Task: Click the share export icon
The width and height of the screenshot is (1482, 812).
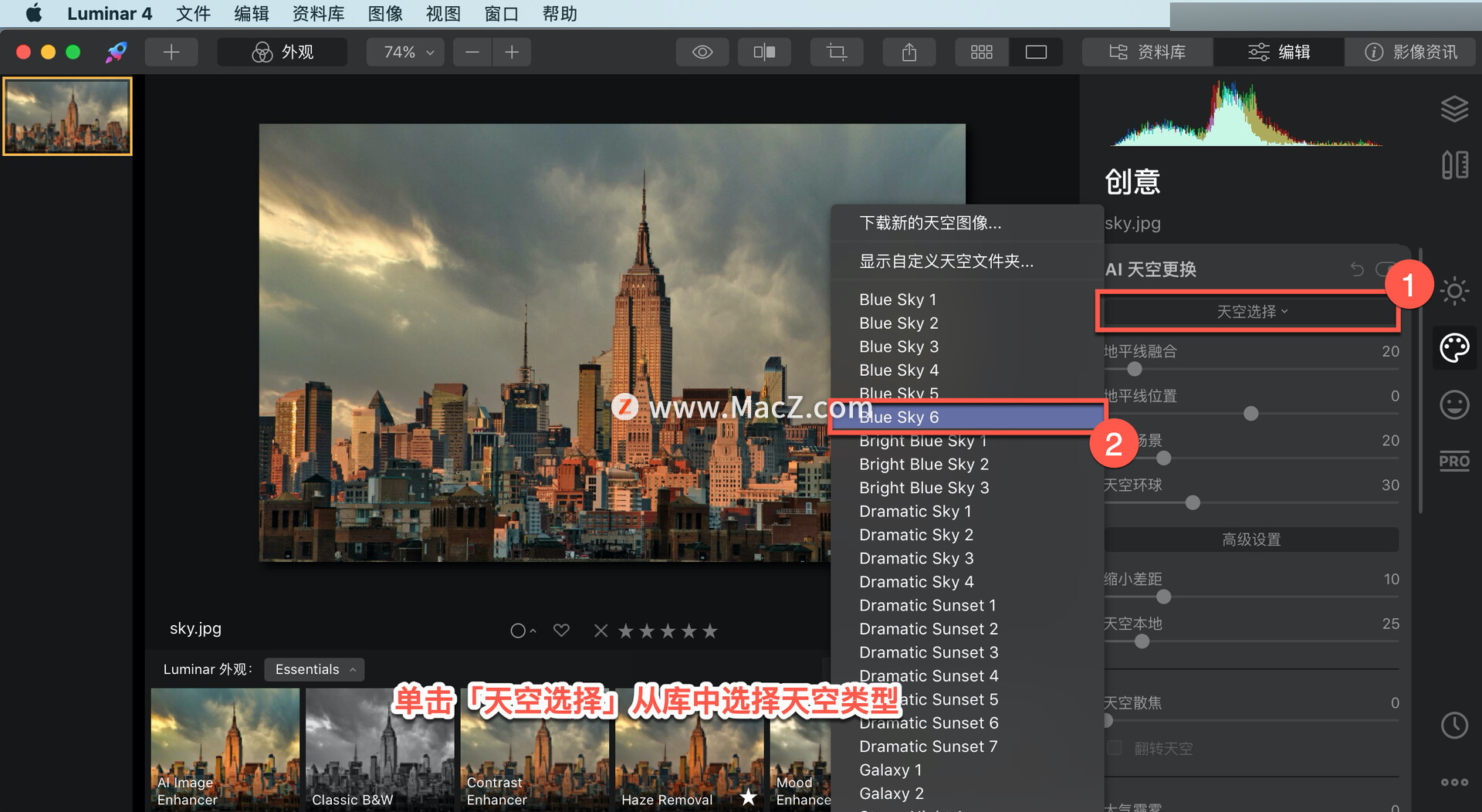Action: [909, 52]
